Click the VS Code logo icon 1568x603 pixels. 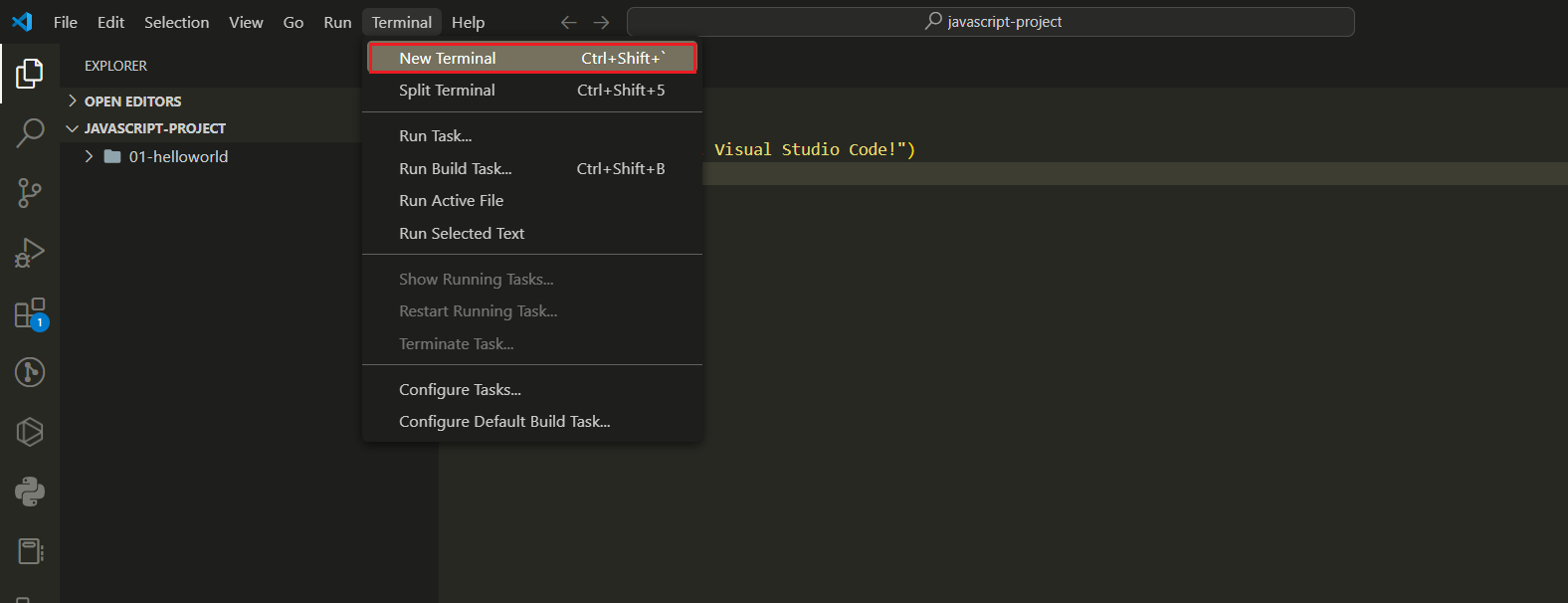tap(22, 22)
